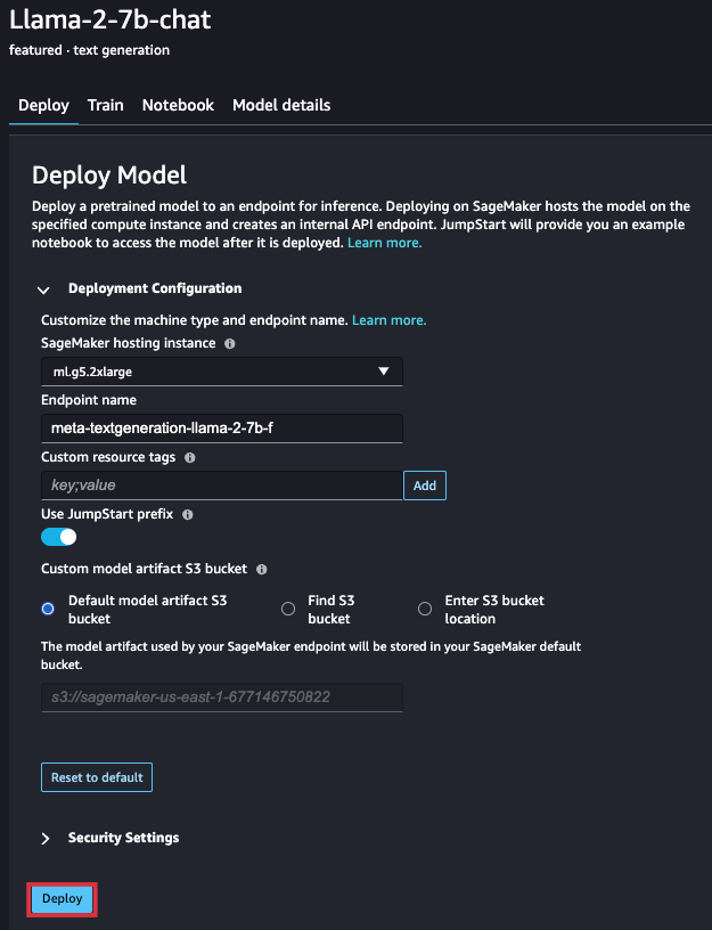
Task: Collapse the Deployment Configuration section
Action: click(x=43, y=290)
